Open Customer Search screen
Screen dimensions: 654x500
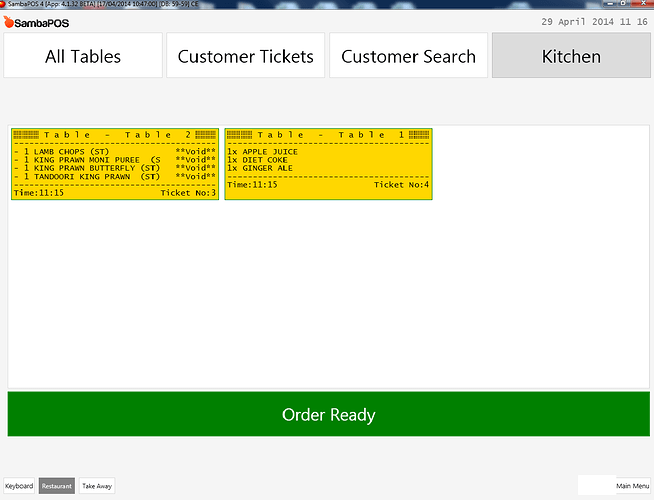pos(408,55)
